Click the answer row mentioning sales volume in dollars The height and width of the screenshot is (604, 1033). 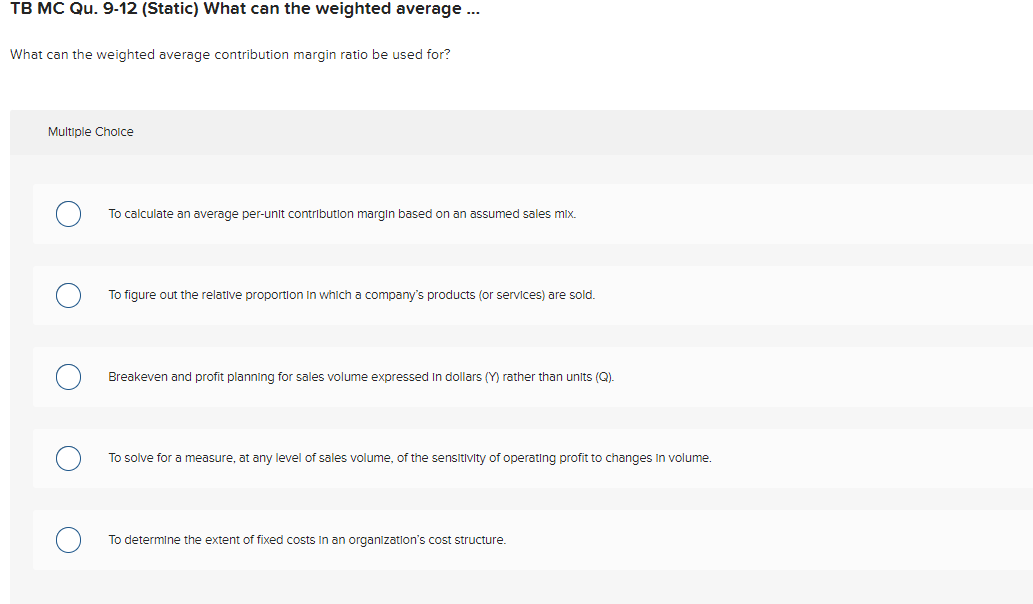360,377
